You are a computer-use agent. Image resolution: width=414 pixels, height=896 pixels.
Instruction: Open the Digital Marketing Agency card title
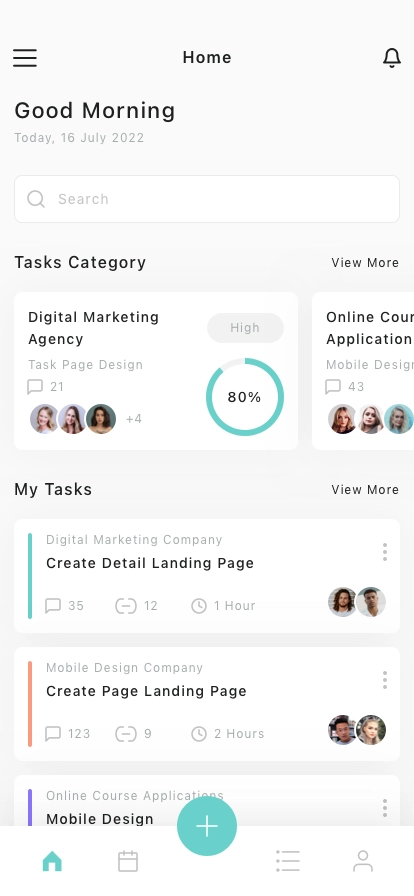click(x=94, y=328)
